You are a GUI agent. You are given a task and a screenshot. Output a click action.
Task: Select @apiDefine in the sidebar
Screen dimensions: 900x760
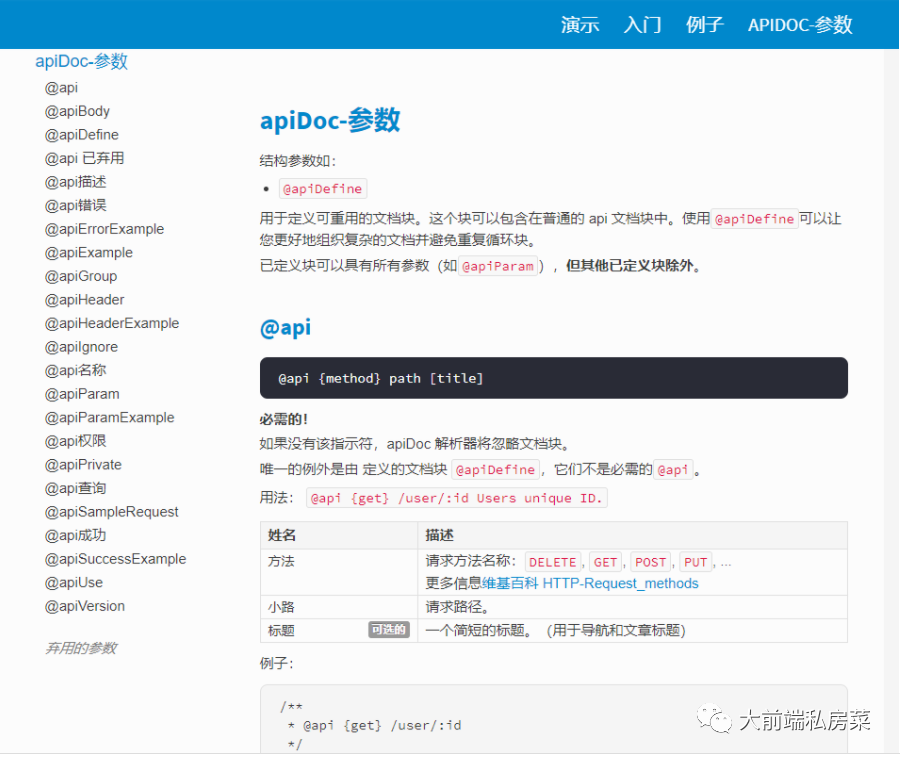[81, 134]
